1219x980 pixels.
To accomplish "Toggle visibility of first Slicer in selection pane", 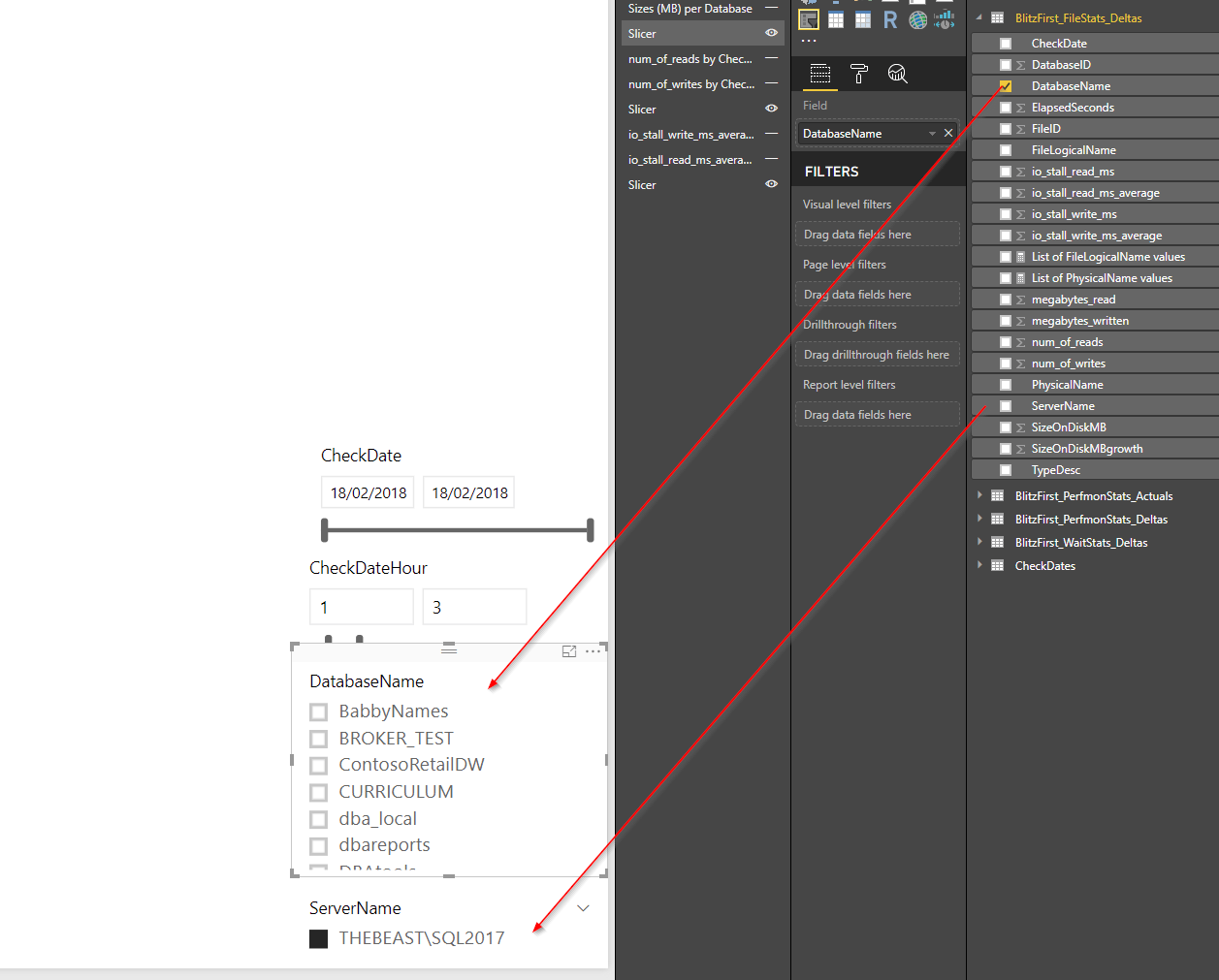I will [771, 33].
